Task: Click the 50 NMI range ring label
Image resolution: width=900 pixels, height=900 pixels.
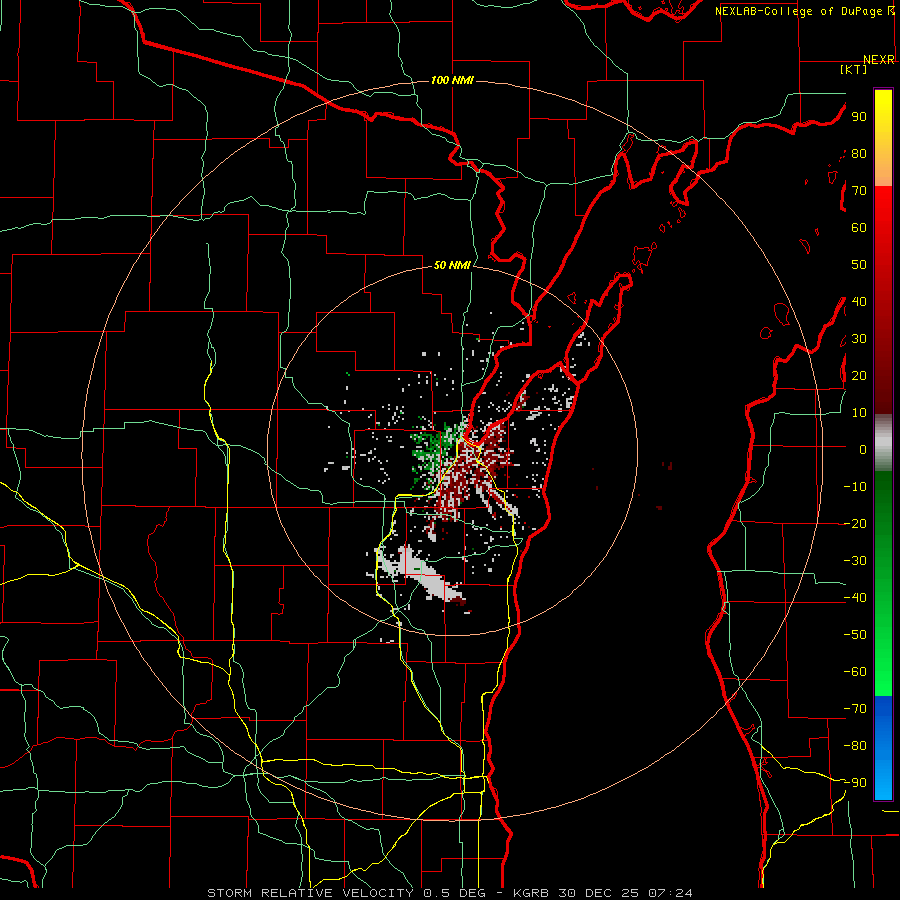Action: 452,265
